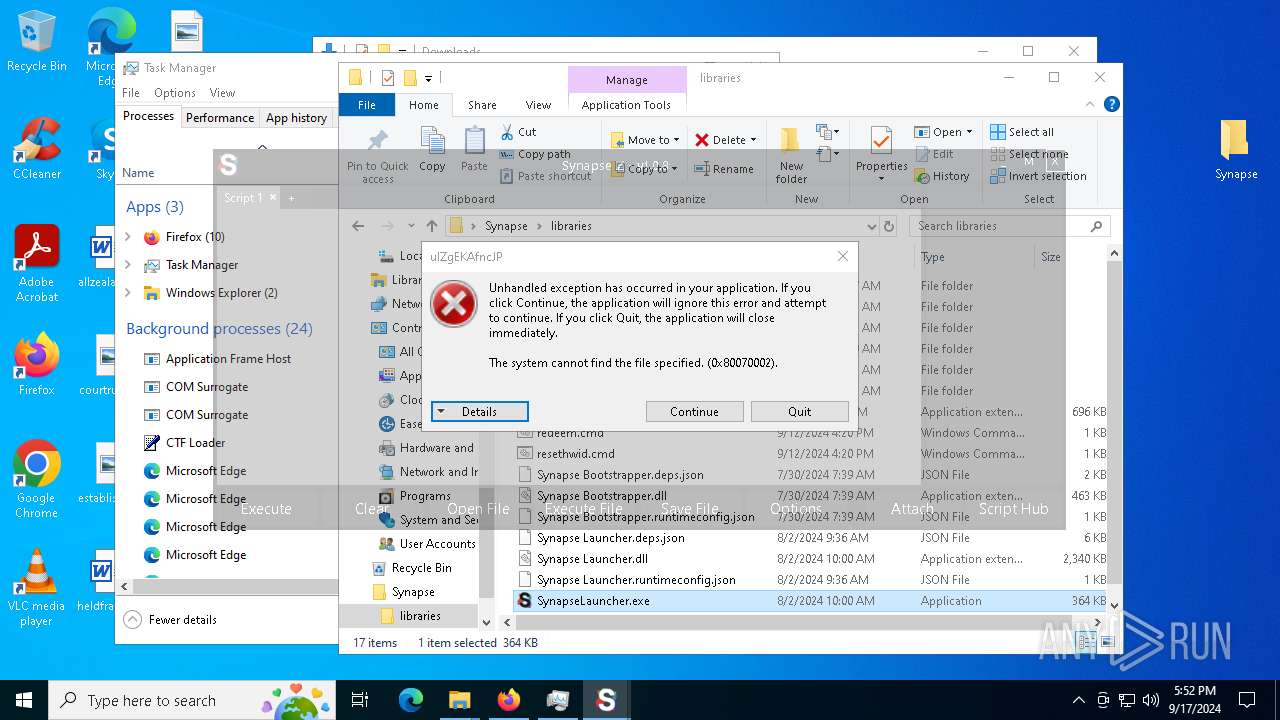Click the Explorer Help question mark icon
This screenshot has width=1280, height=720.
coord(1112,104)
